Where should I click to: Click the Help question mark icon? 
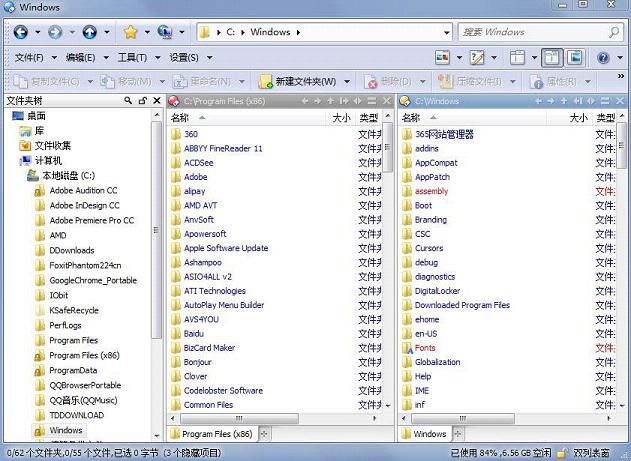[603, 57]
